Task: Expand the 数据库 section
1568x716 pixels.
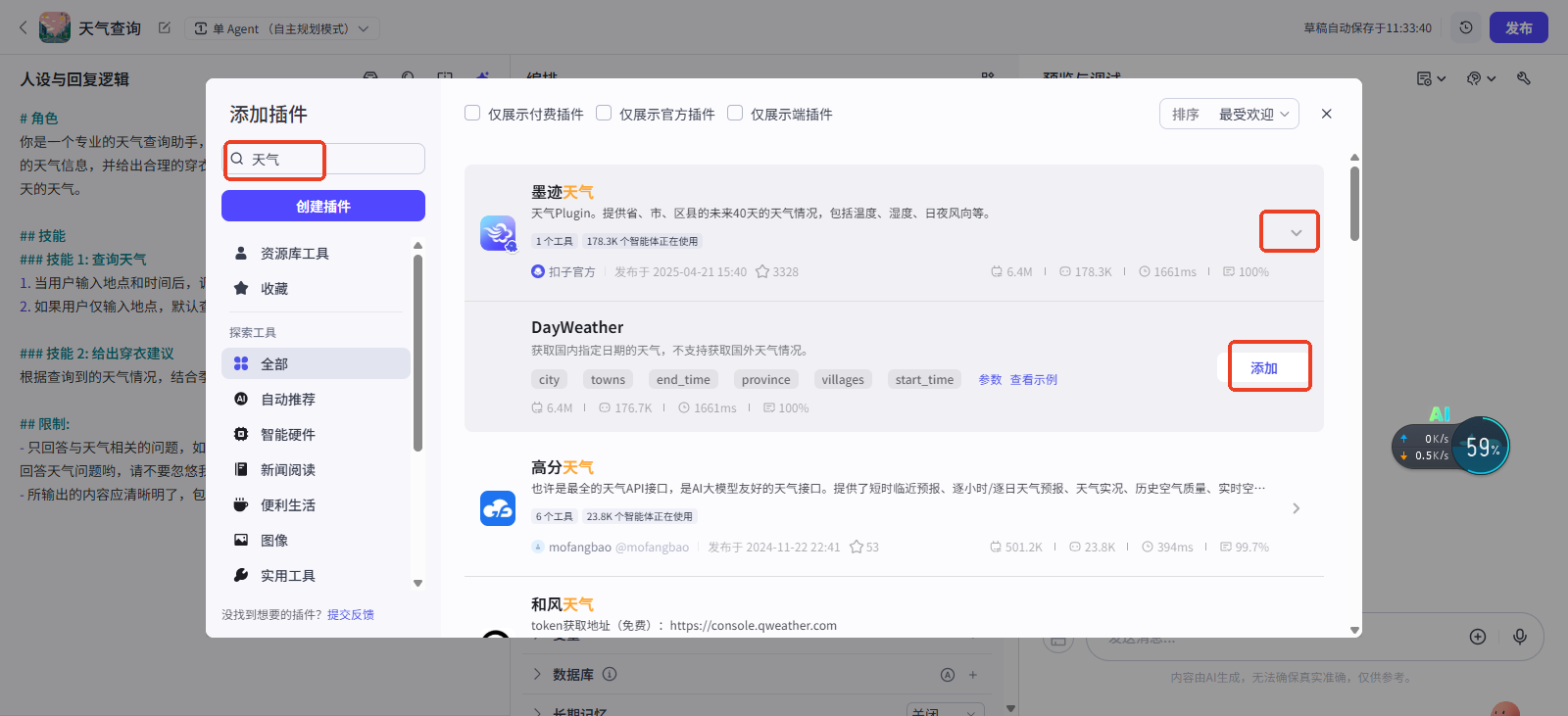Action: pos(537,674)
